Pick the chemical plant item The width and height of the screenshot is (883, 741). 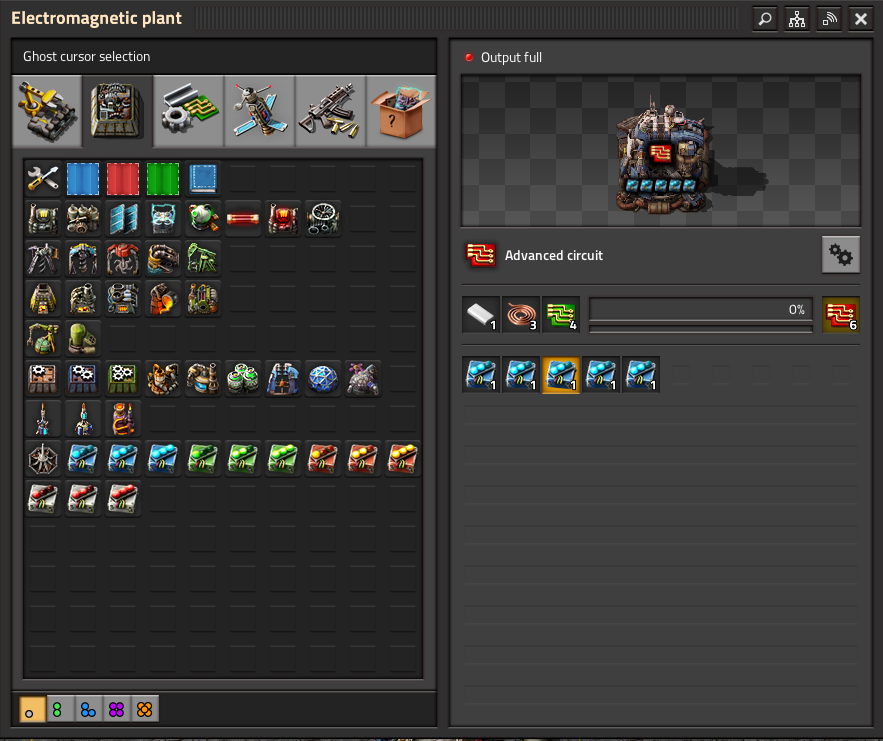pos(203,378)
